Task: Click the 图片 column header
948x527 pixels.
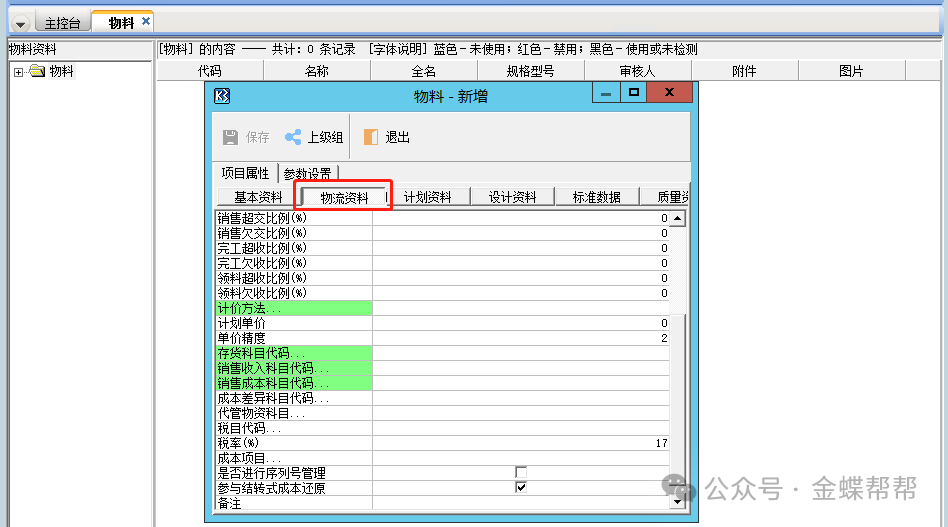Action: [851, 71]
